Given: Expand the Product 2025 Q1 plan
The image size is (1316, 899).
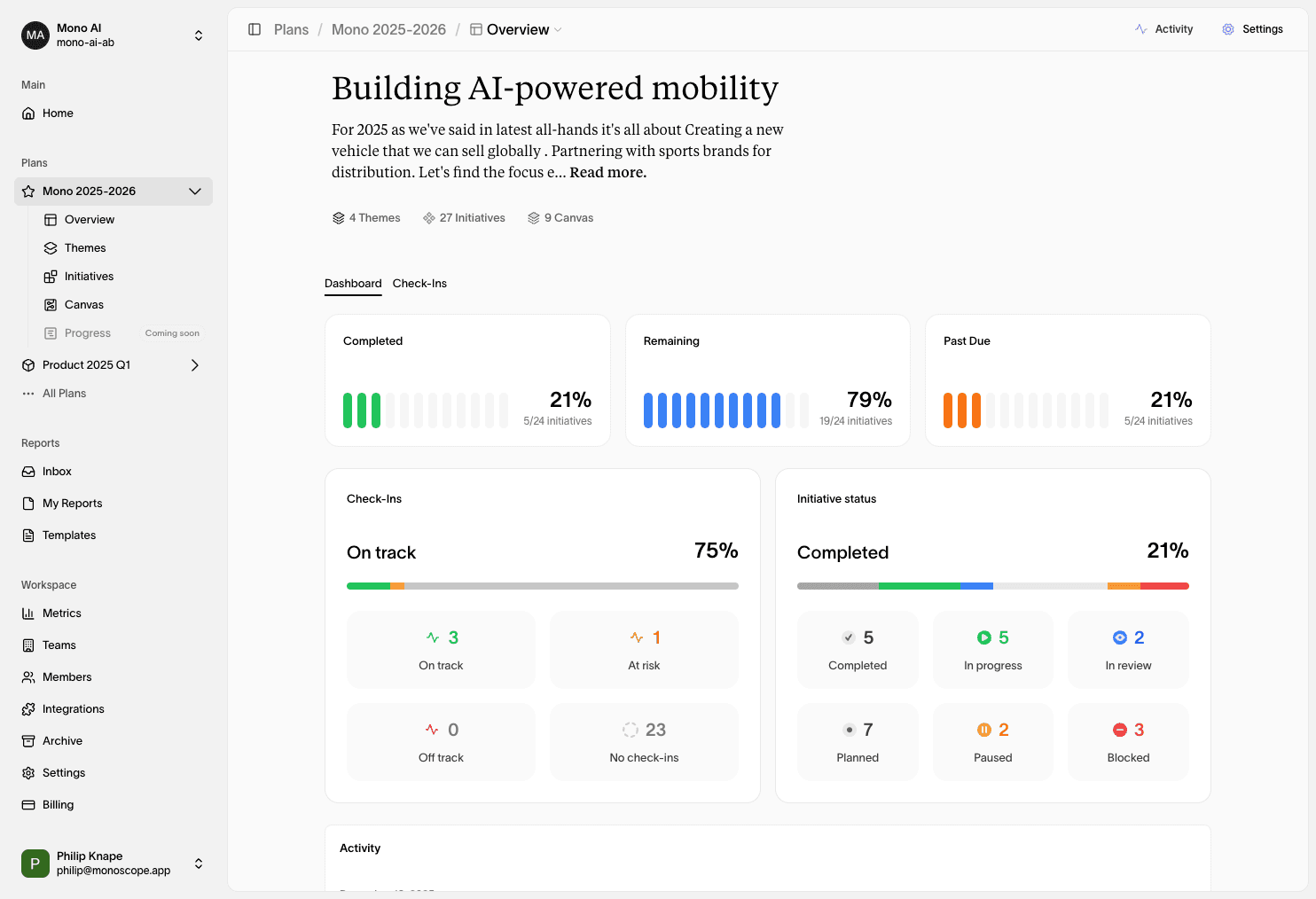Looking at the screenshot, I should [x=195, y=365].
